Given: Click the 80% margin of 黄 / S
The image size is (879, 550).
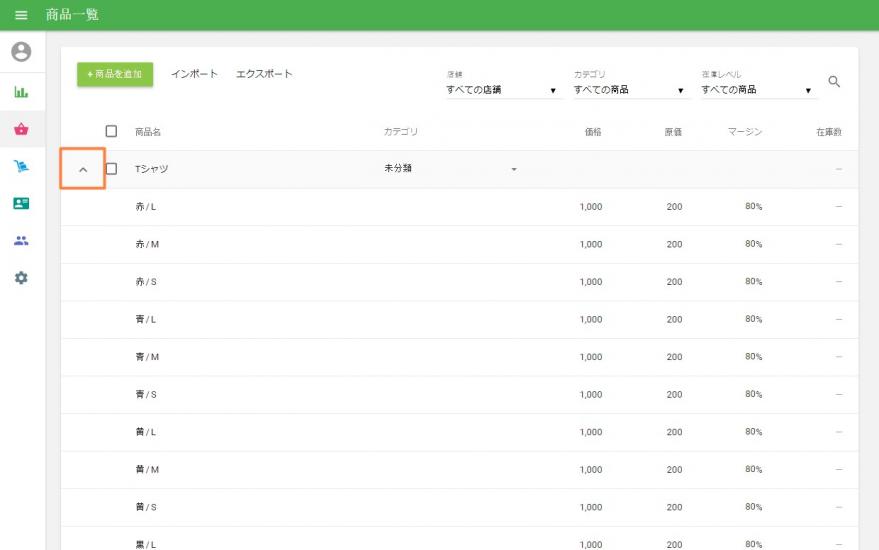Looking at the screenshot, I should (x=753, y=507).
